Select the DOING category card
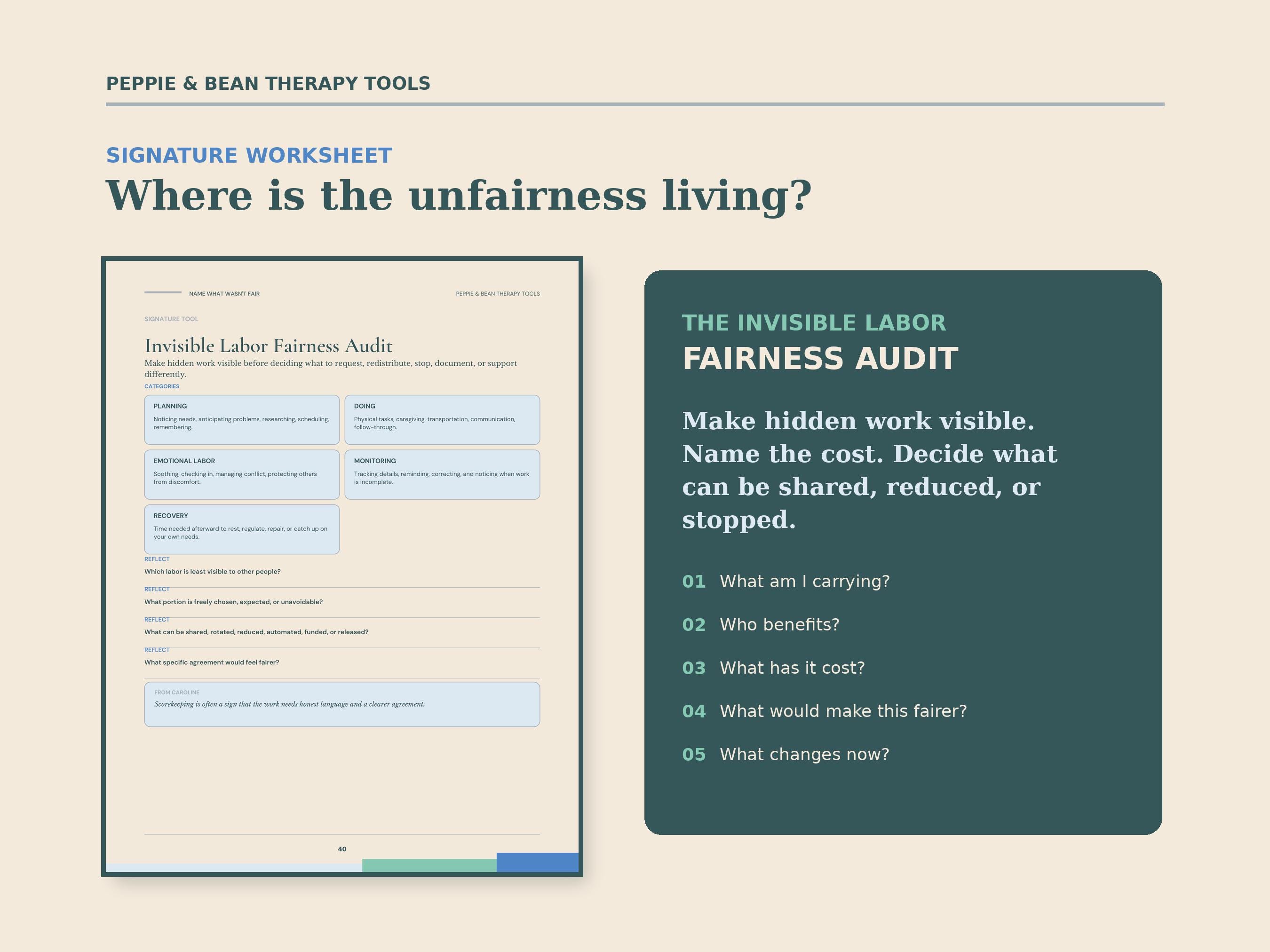1270x952 pixels. tap(442, 419)
